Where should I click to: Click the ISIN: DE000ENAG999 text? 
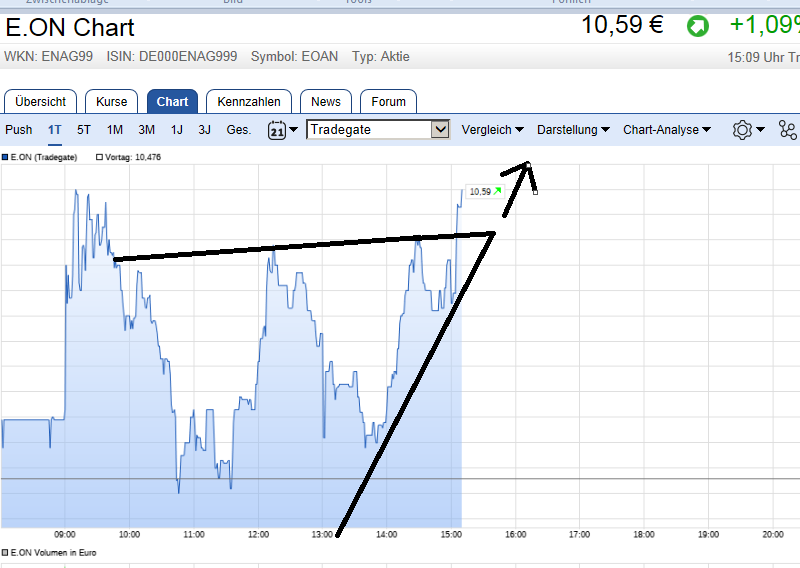point(171,56)
